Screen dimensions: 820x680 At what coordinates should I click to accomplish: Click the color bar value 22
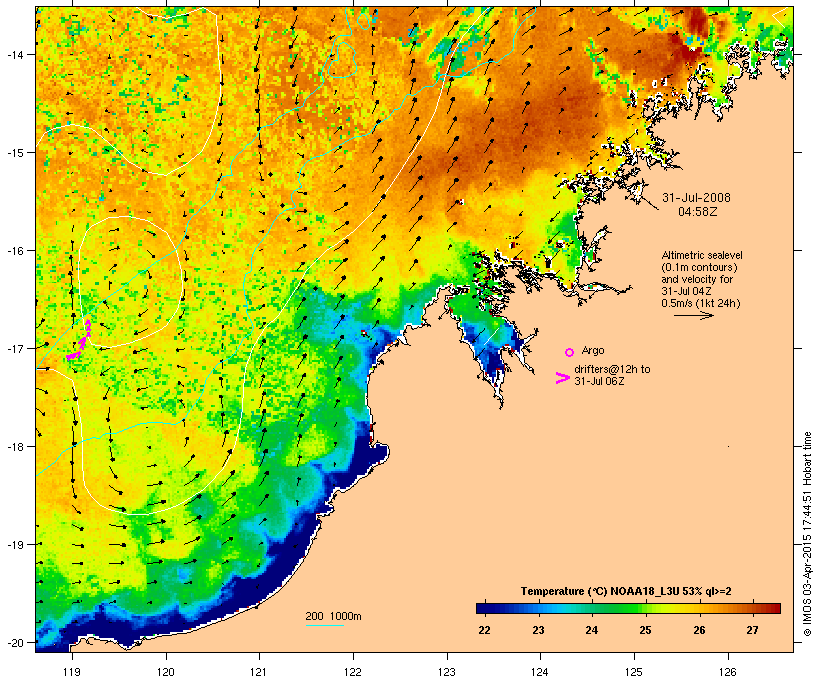coord(484,630)
